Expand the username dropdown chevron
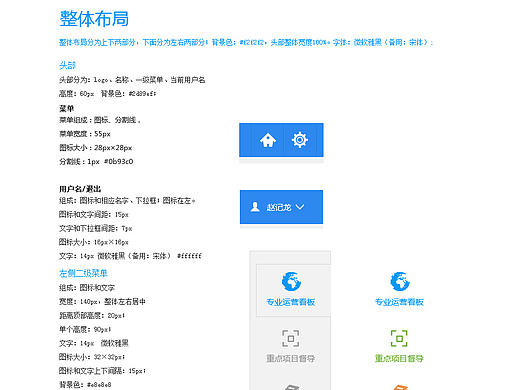Viewport: 520px width, 390px height. click(x=300, y=207)
